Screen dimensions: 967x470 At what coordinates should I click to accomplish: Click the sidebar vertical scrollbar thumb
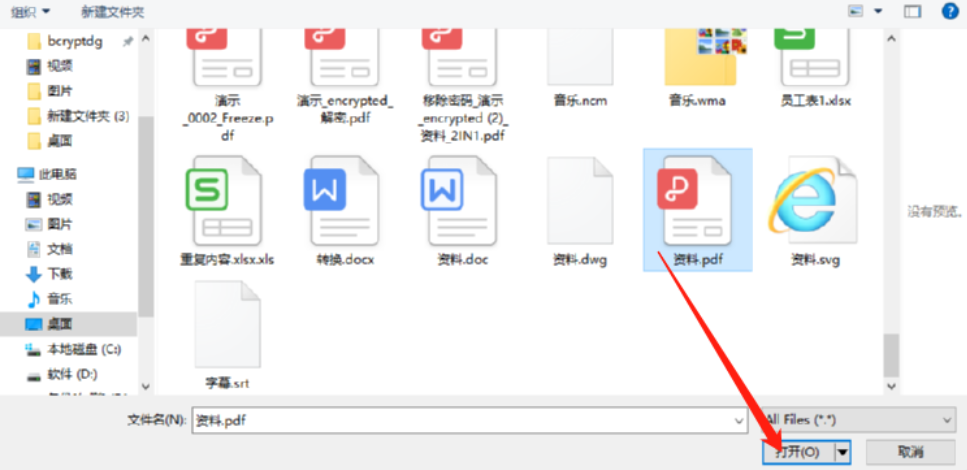click(146, 216)
